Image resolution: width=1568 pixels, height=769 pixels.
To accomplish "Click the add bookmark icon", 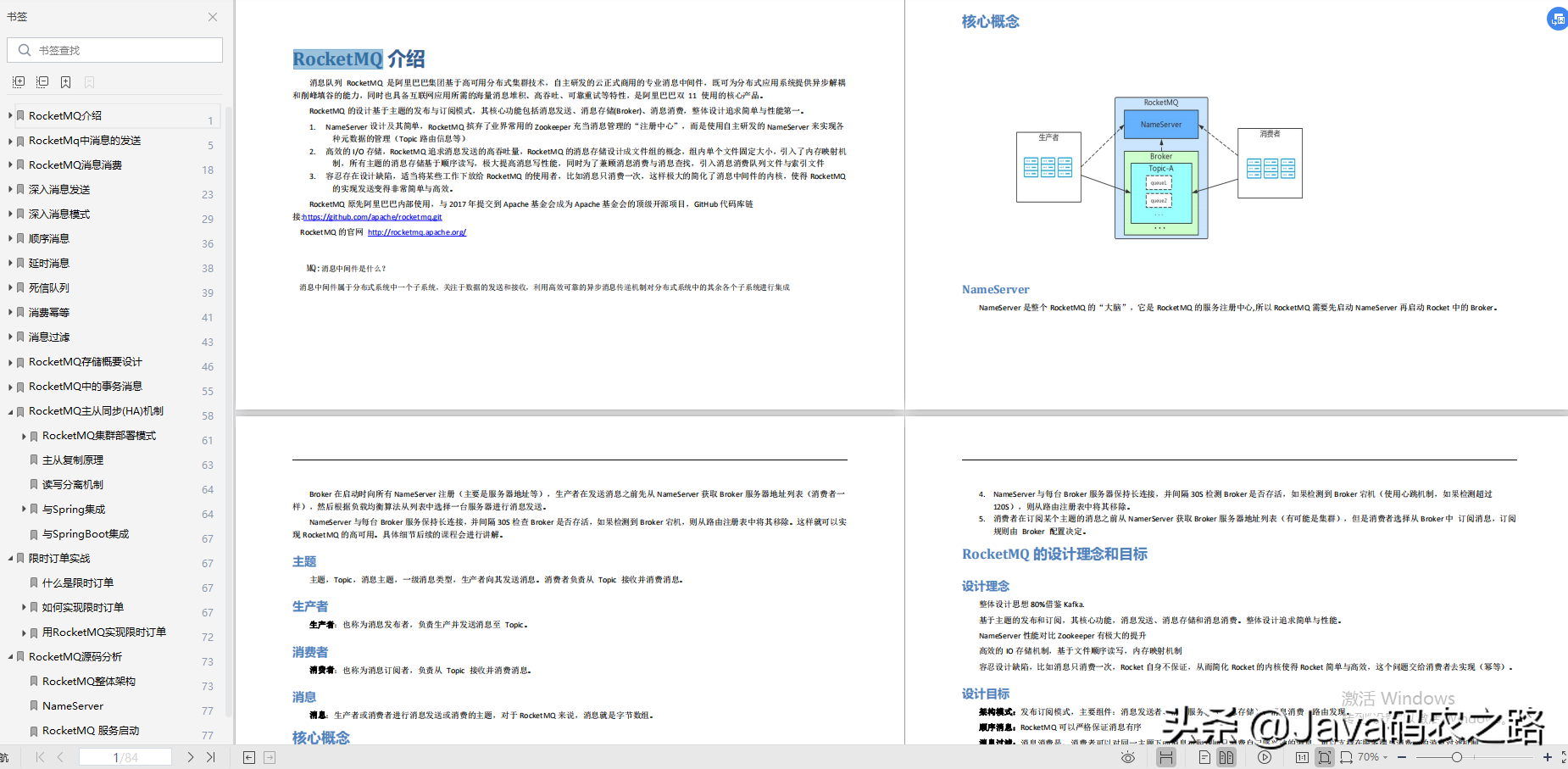I will [x=66, y=82].
